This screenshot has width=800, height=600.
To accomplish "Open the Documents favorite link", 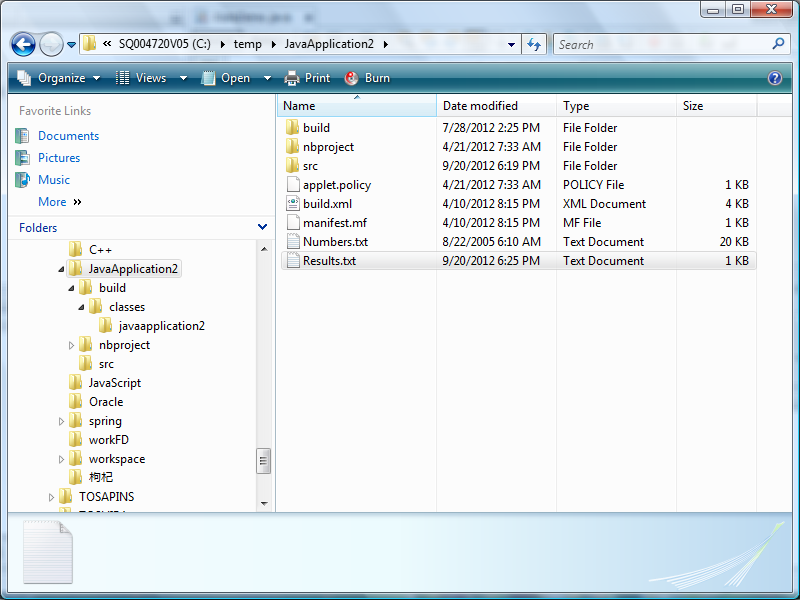I will (68, 136).
